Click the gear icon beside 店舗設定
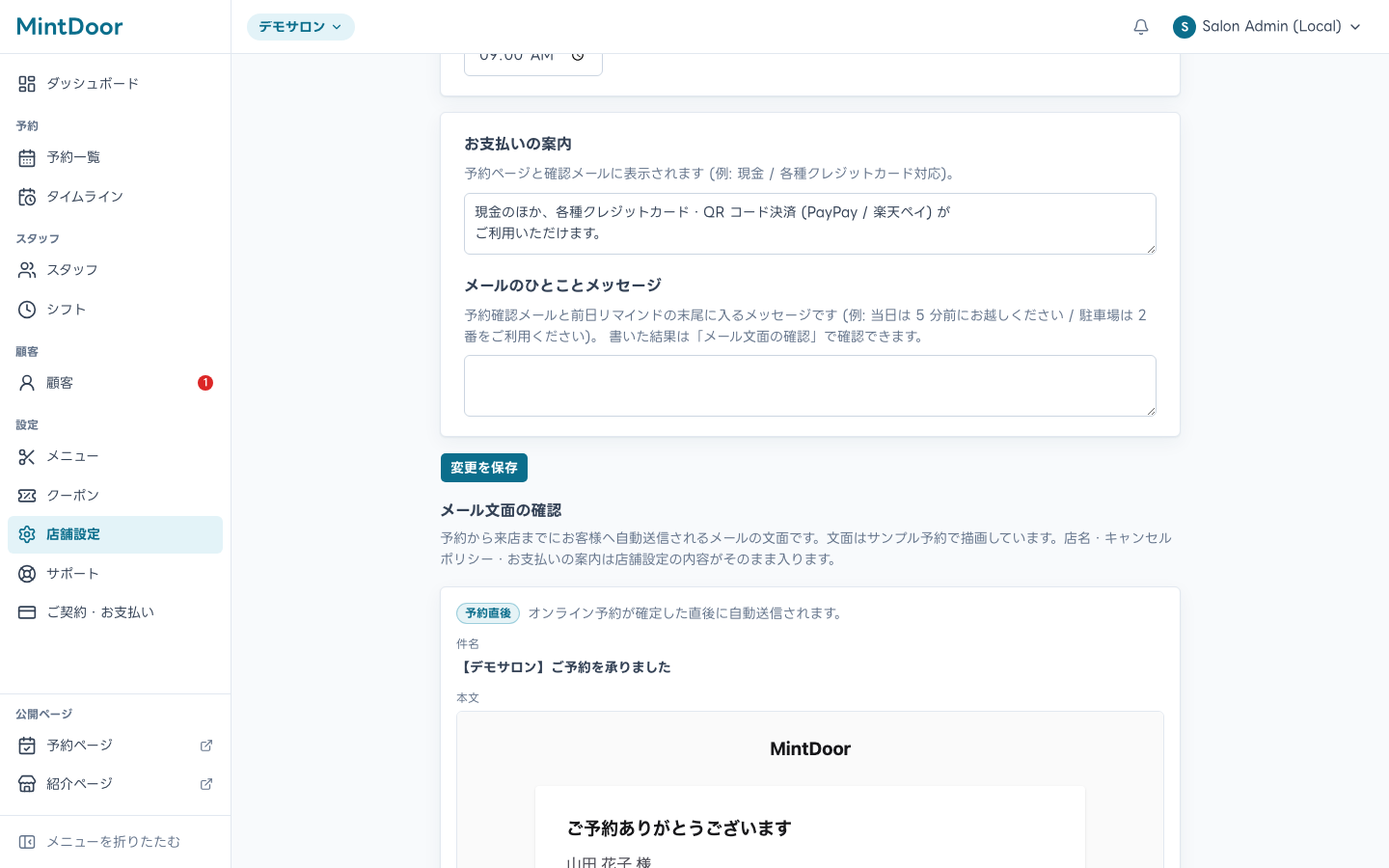The width and height of the screenshot is (1389, 868). click(27, 534)
